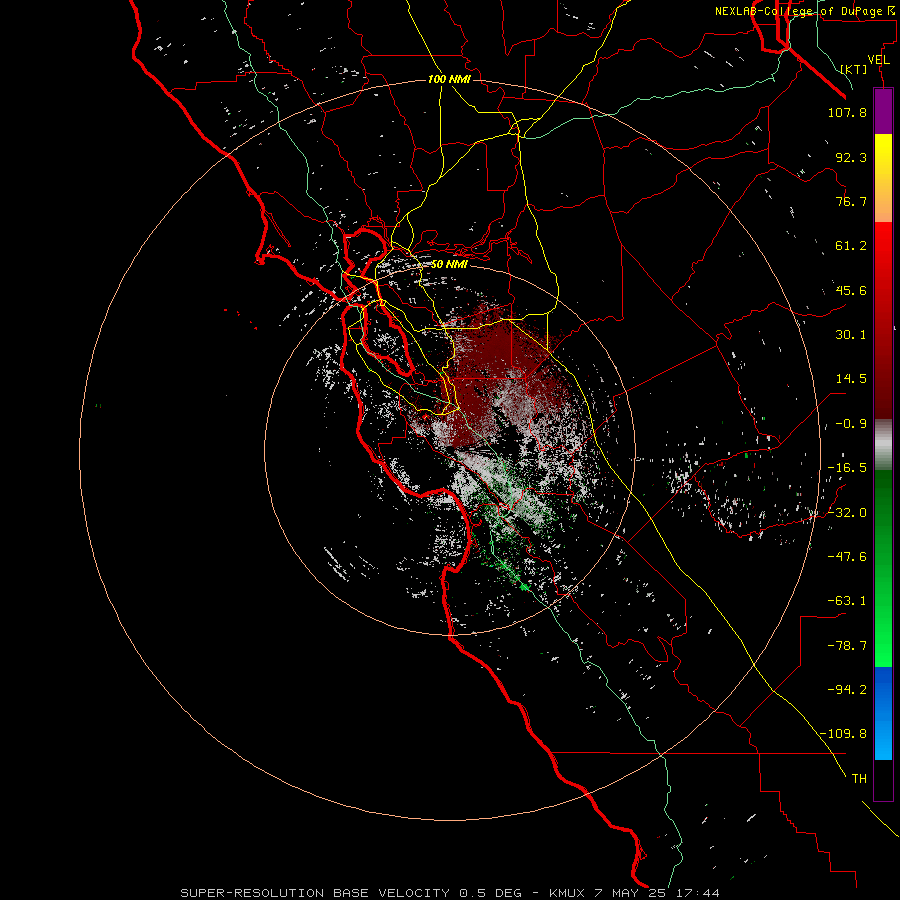Viewport: 900px width, 900px height.
Task: Select the 14.5 velocity scale value
Action: pyautogui.click(x=851, y=379)
